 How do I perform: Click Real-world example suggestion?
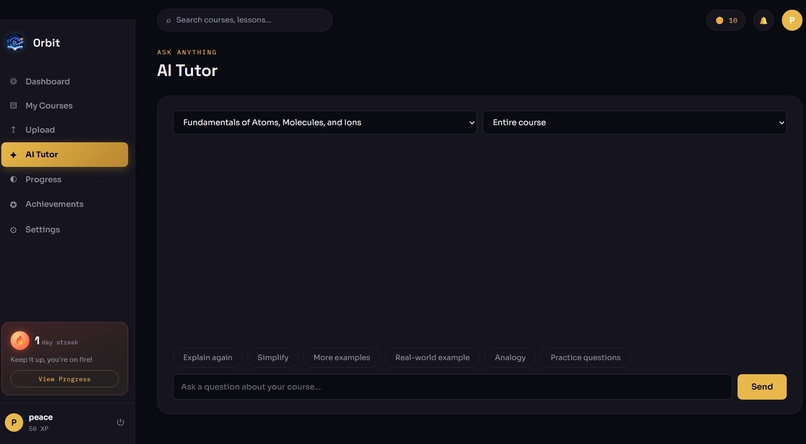click(x=432, y=358)
